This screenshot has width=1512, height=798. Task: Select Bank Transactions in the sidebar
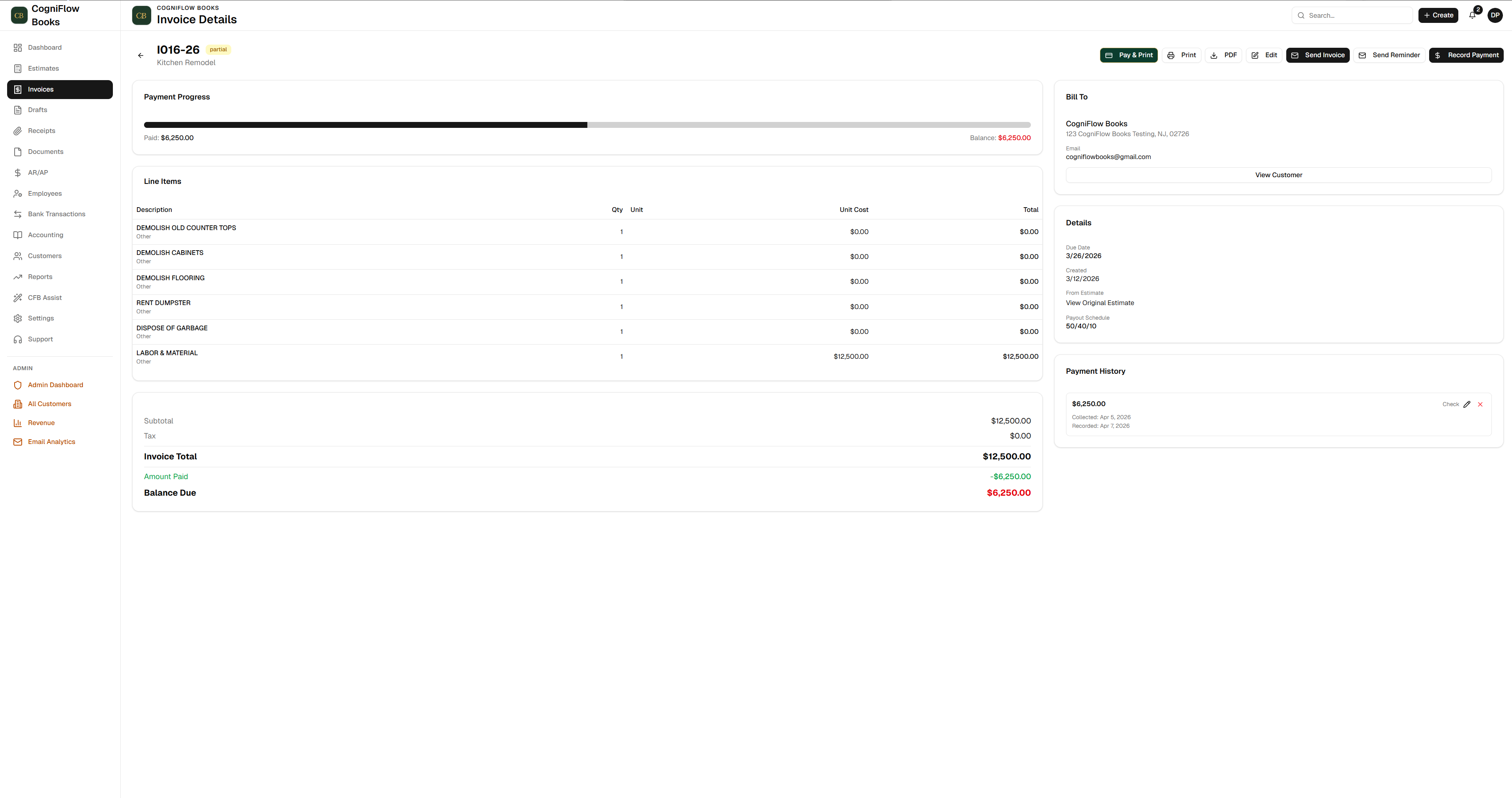tap(56, 214)
